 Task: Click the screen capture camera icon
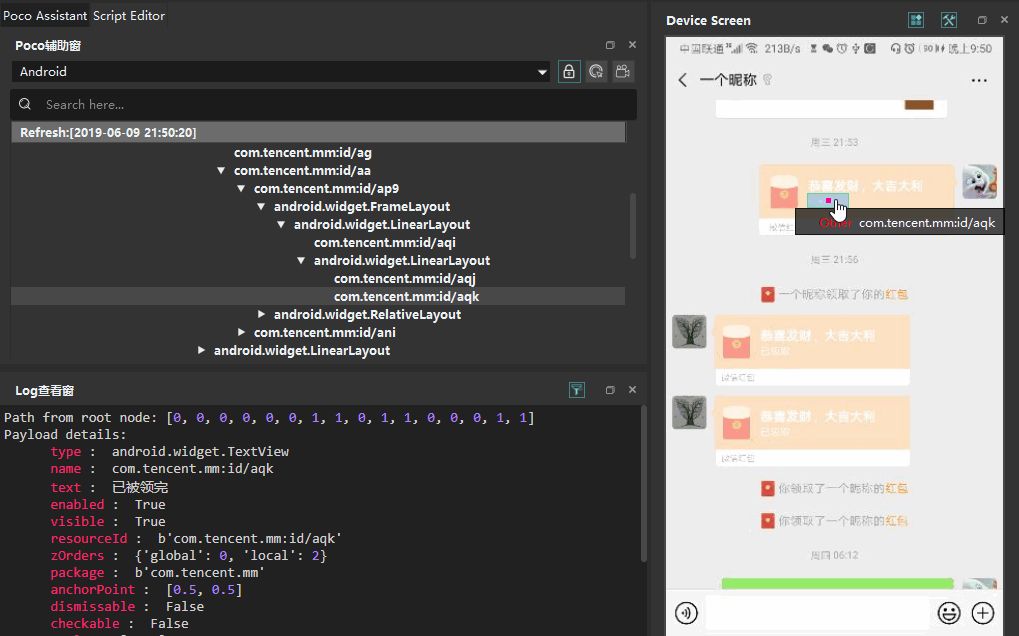click(622, 72)
